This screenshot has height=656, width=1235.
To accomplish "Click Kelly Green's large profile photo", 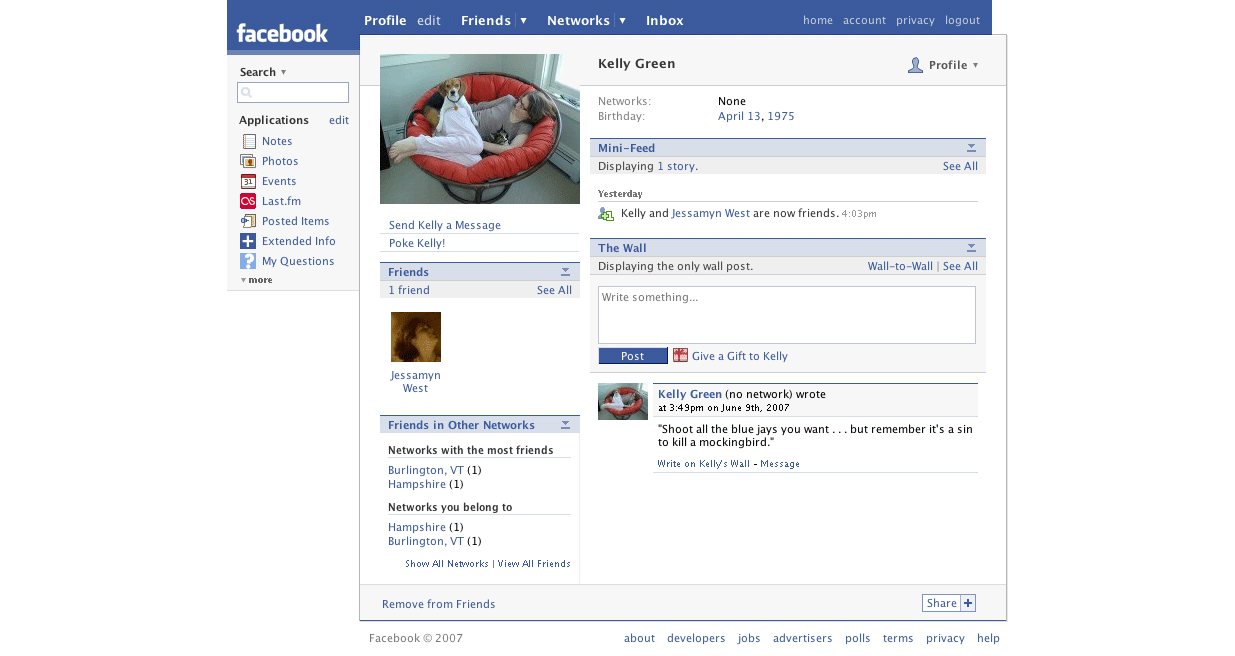I will pyautogui.click(x=480, y=129).
